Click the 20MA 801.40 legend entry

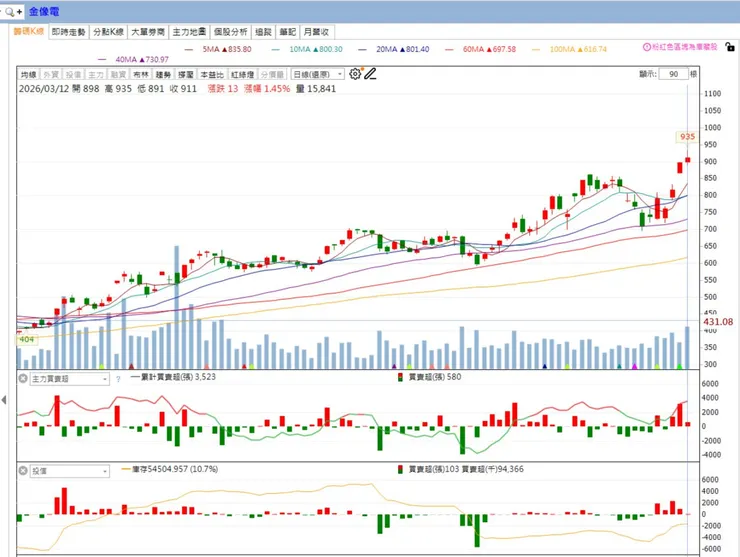394,49
